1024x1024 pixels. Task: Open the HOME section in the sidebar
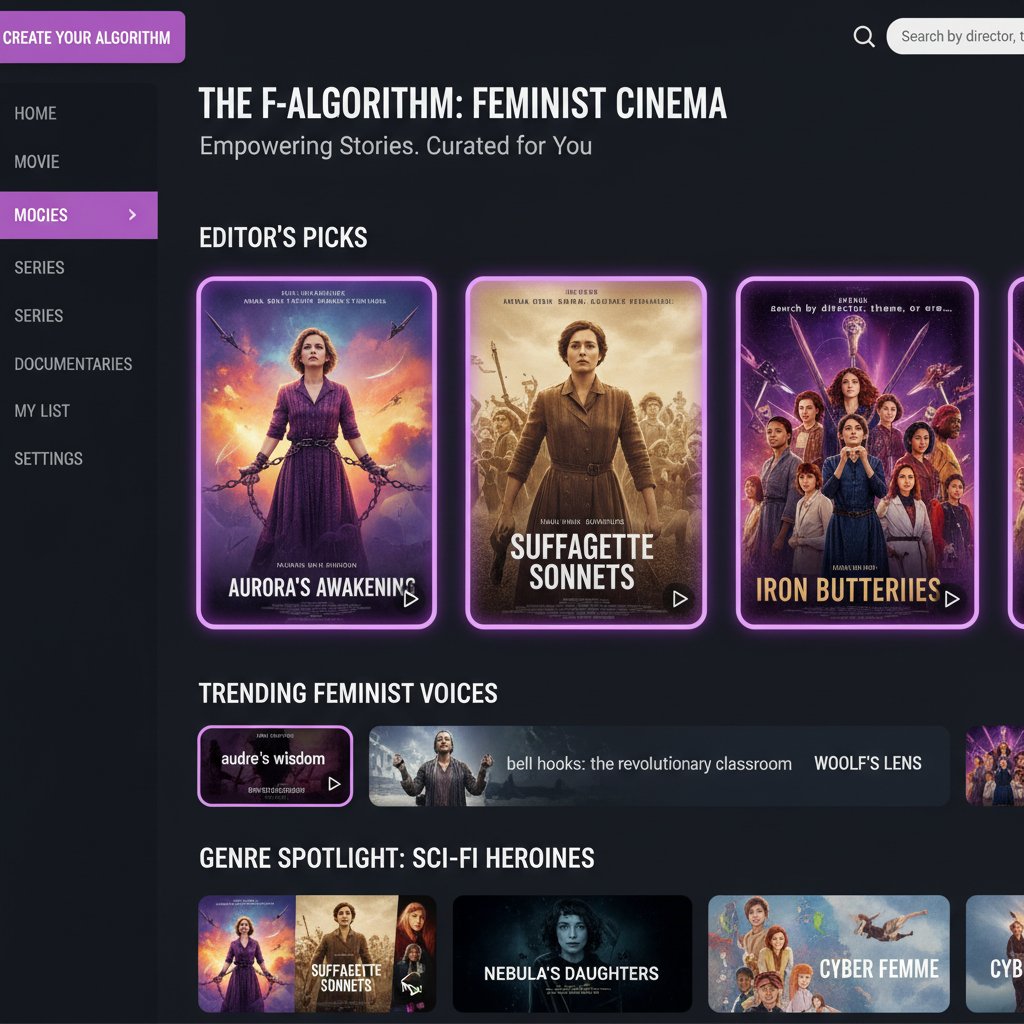[35, 113]
